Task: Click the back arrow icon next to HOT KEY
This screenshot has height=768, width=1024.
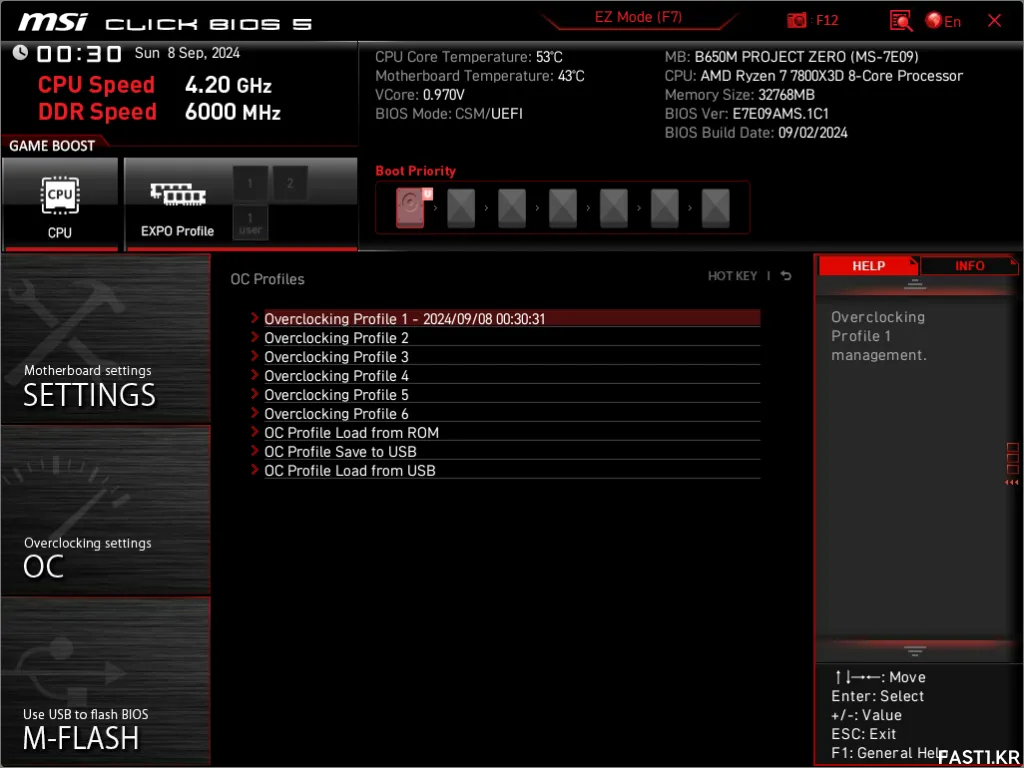Action: tap(786, 276)
